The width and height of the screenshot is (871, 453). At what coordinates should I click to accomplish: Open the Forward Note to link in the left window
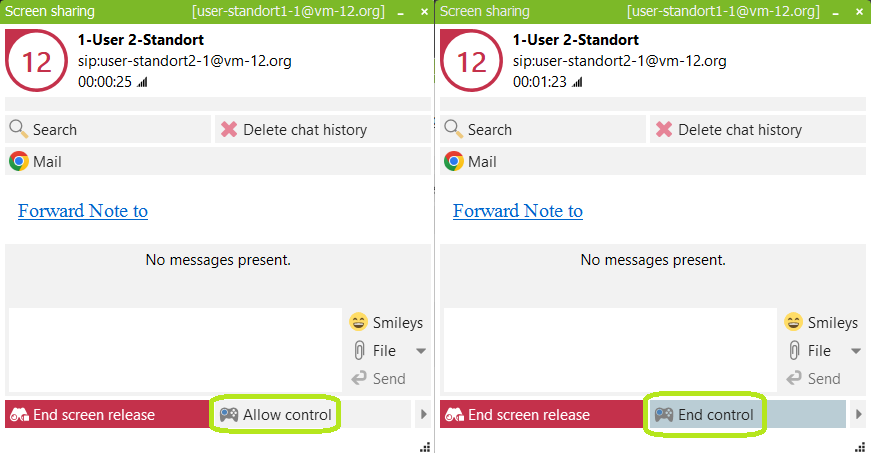(83, 211)
